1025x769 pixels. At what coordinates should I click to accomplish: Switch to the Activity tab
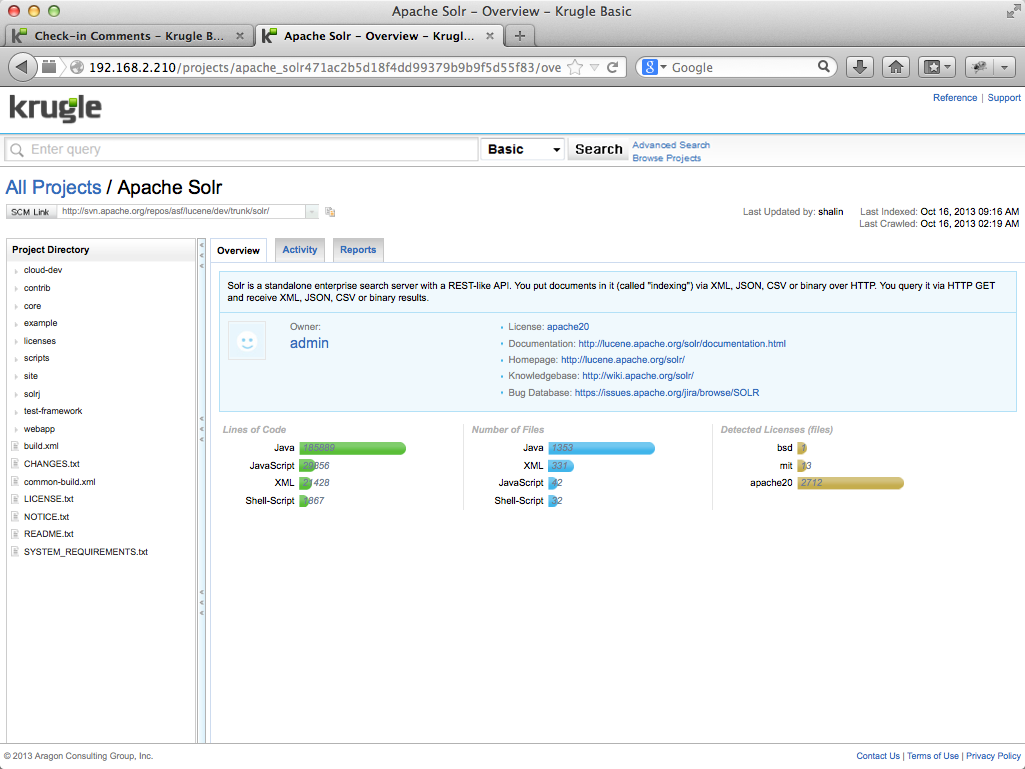coord(299,250)
